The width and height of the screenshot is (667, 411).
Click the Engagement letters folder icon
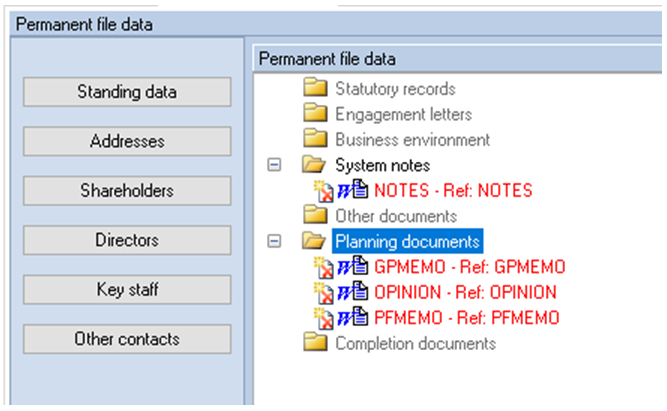click(315, 113)
